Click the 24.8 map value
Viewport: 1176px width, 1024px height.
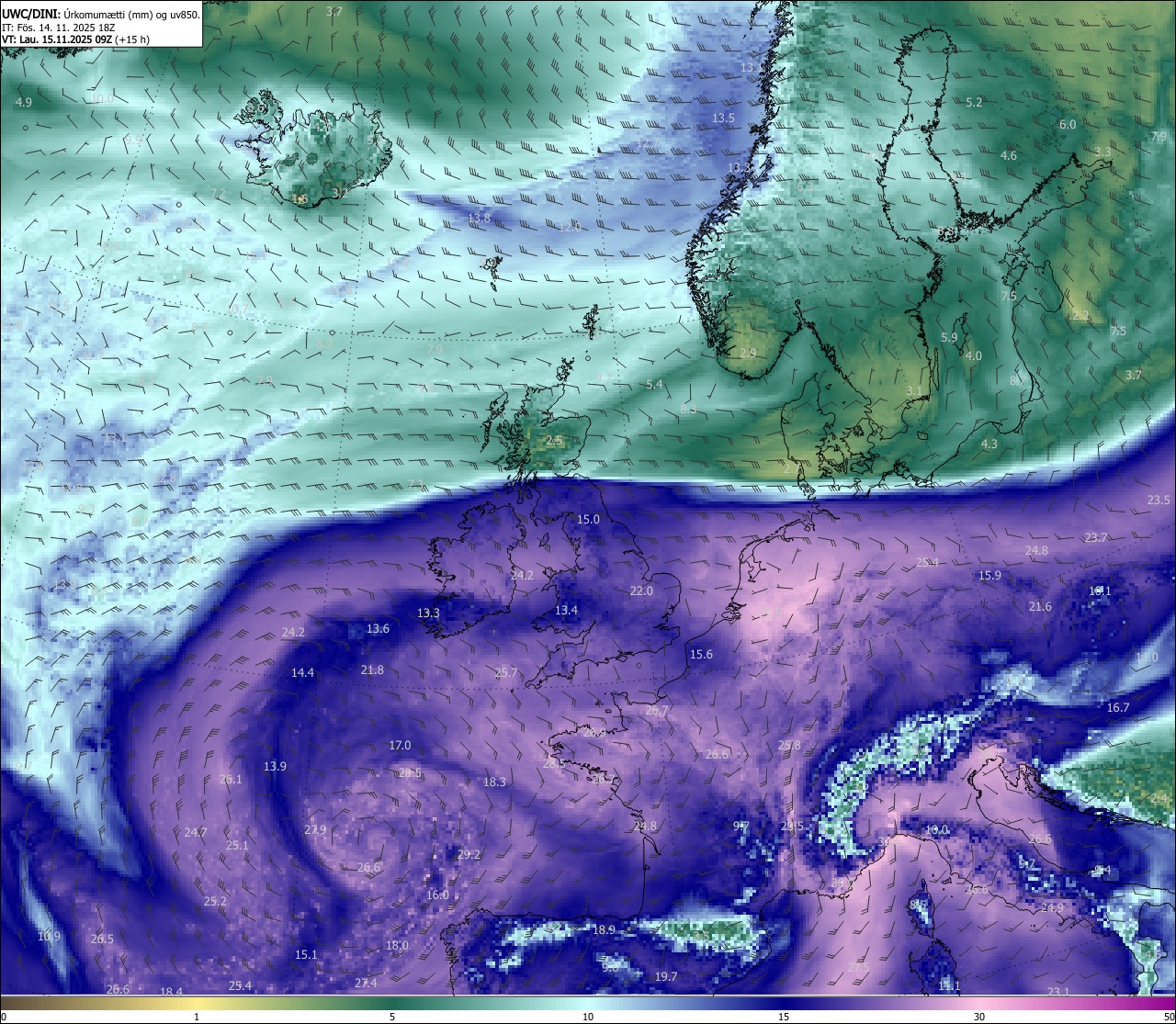coord(1036,550)
